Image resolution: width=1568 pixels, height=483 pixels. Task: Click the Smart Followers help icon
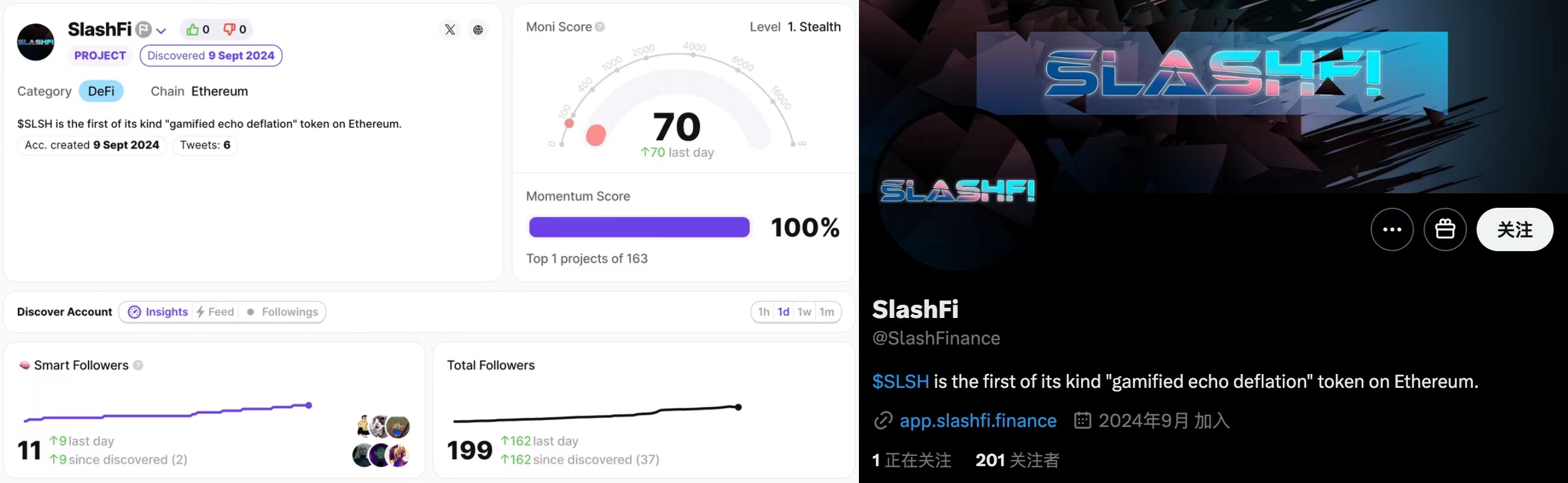click(x=138, y=365)
